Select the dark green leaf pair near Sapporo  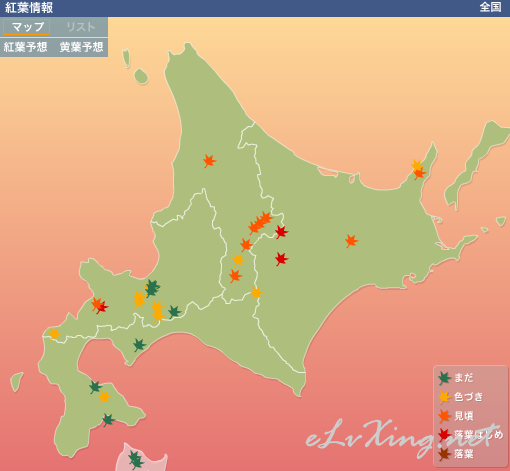[152, 288]
